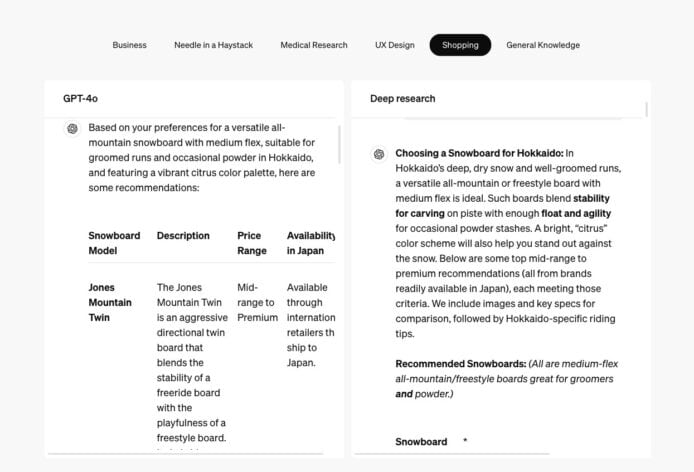694x472 pixels.
Task: Click the active Shopping tab
Action: [460, 45]
